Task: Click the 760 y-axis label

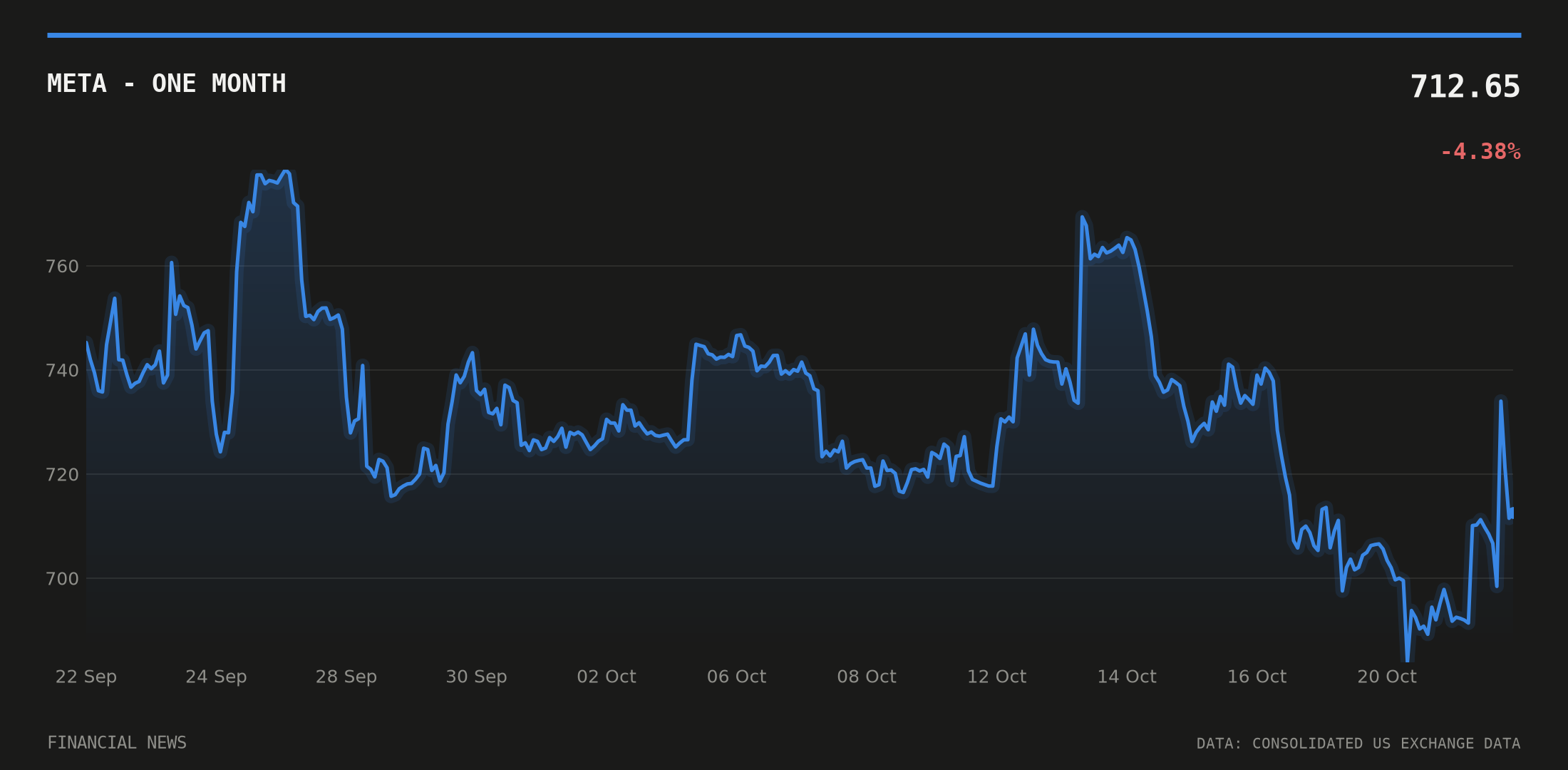Action: tap(62, 267)
